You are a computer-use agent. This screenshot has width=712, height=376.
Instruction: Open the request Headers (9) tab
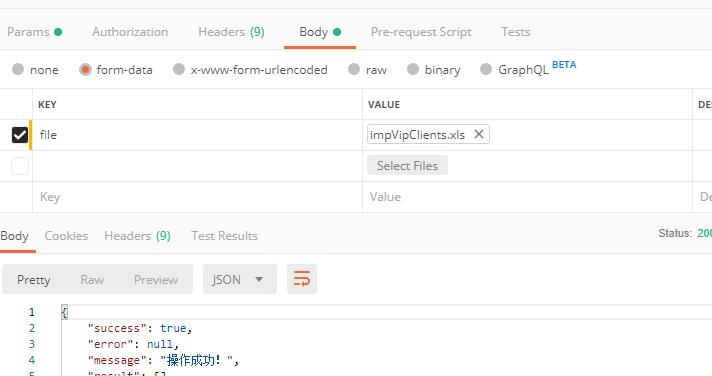231,32
